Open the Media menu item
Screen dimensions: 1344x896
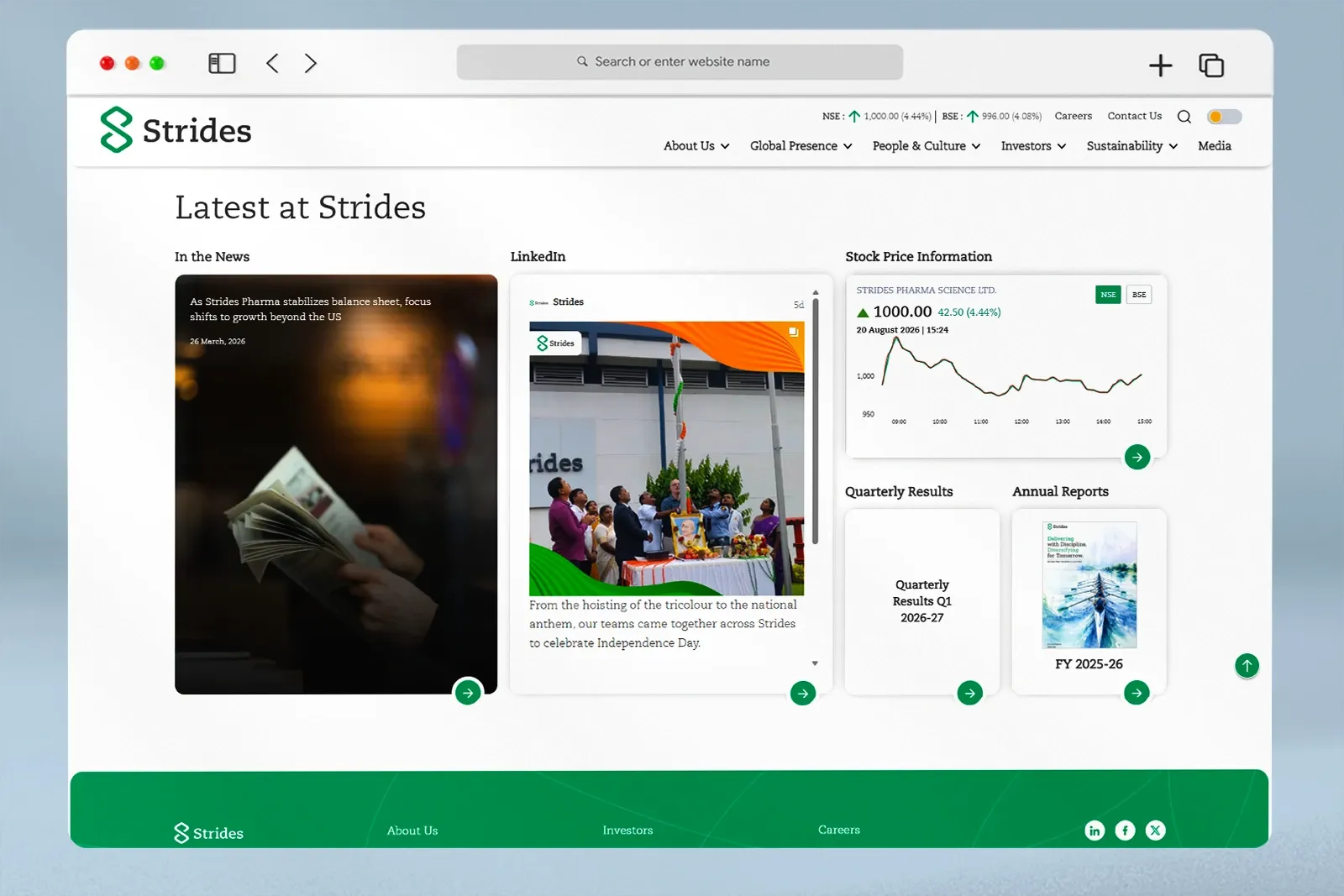pyautogui.click(x=1215, y=146)
